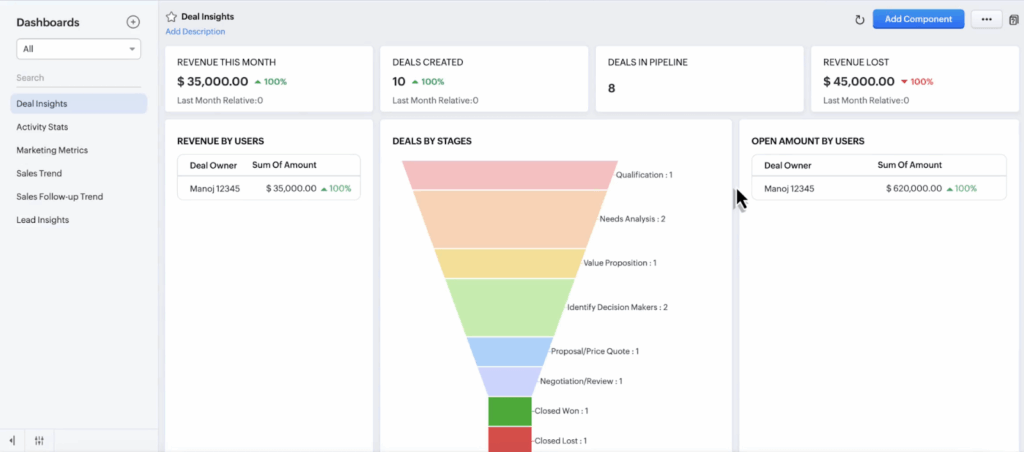This screenshot has height=452, width=1024.
Task: Open the Activity Stats dashboard
Action: tap(42, 127)
